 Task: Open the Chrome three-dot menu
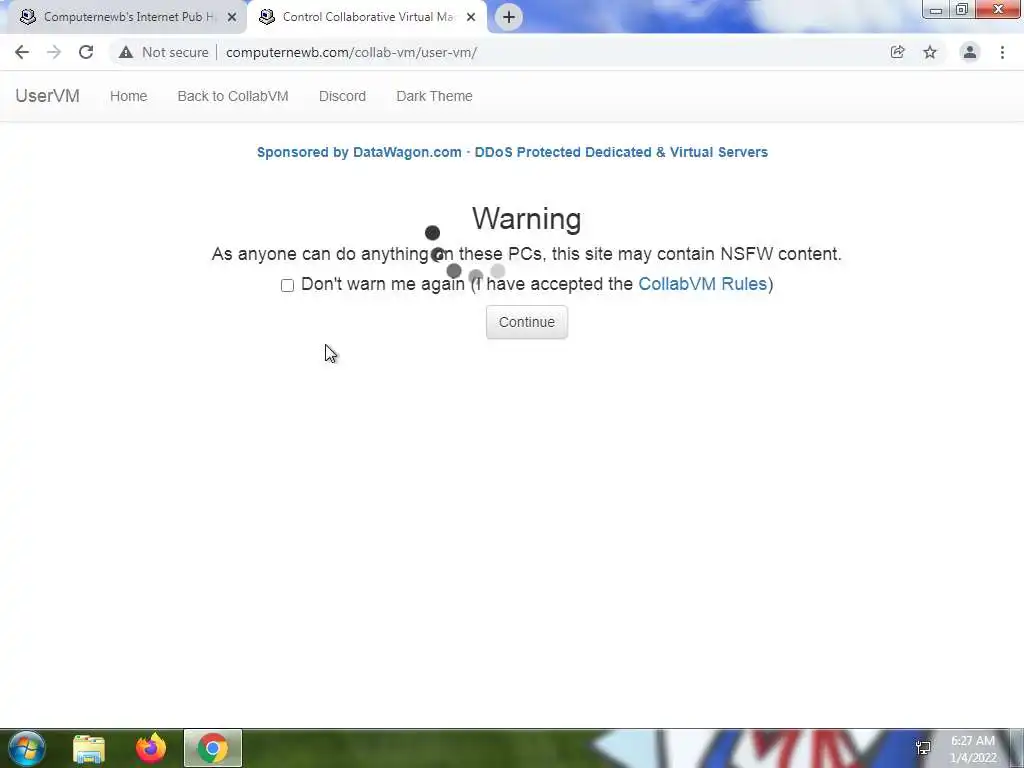pyautogui.click(x=1002, y=52)
